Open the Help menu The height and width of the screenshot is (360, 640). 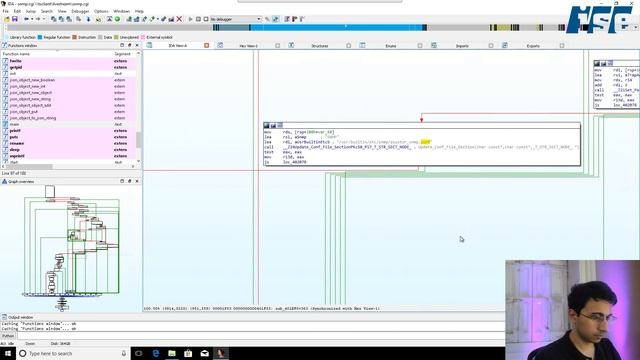point(139,11)
